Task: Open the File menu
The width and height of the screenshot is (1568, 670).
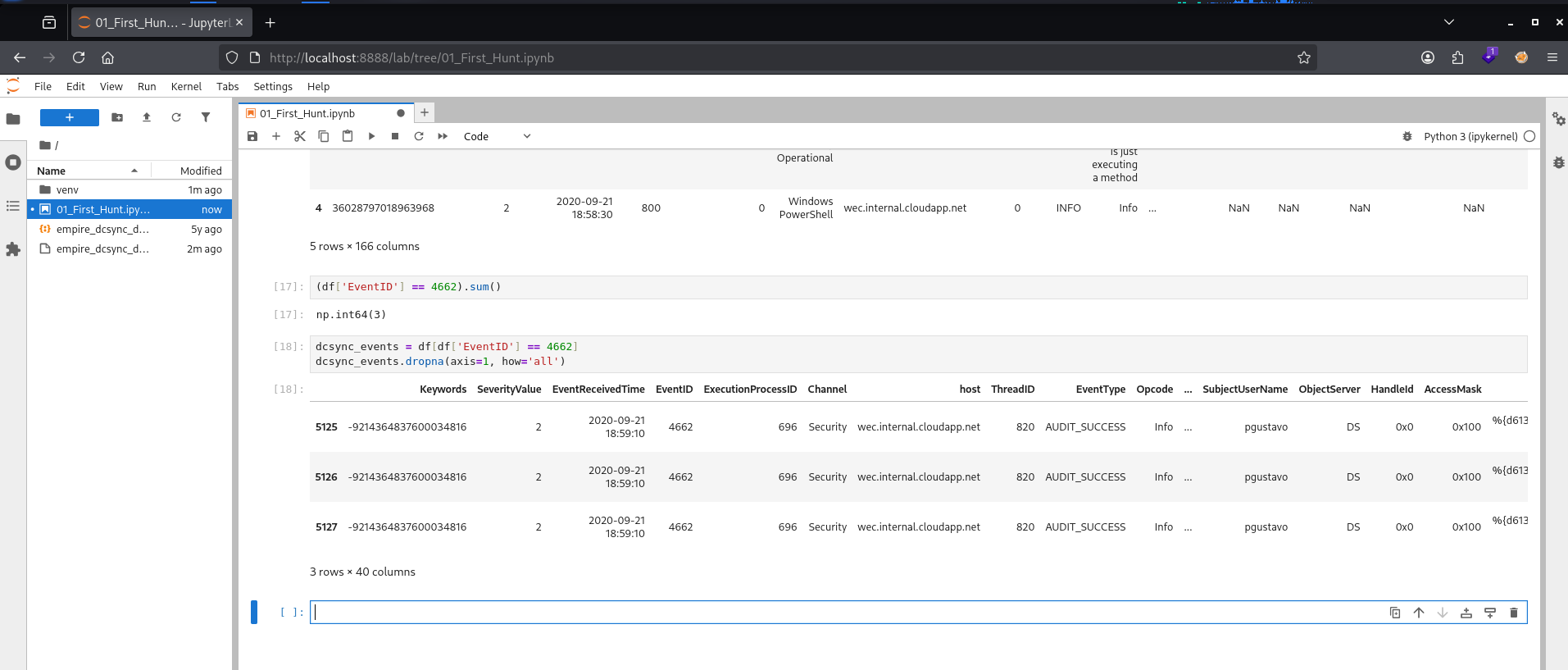Action: click(x=43, y=86)
